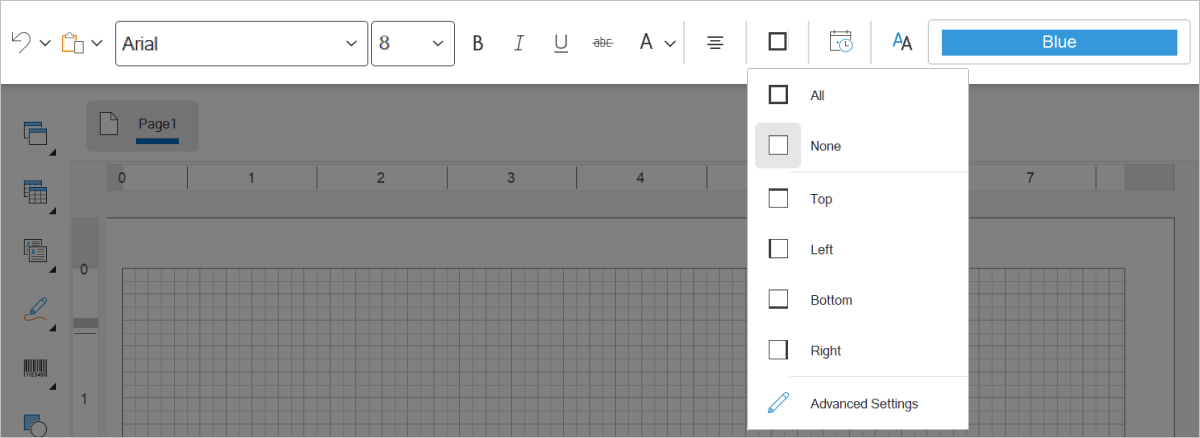Click the table component icon in sidebar
The height and width of the screenshot is (438, 1200).
(x=35, y=191)
